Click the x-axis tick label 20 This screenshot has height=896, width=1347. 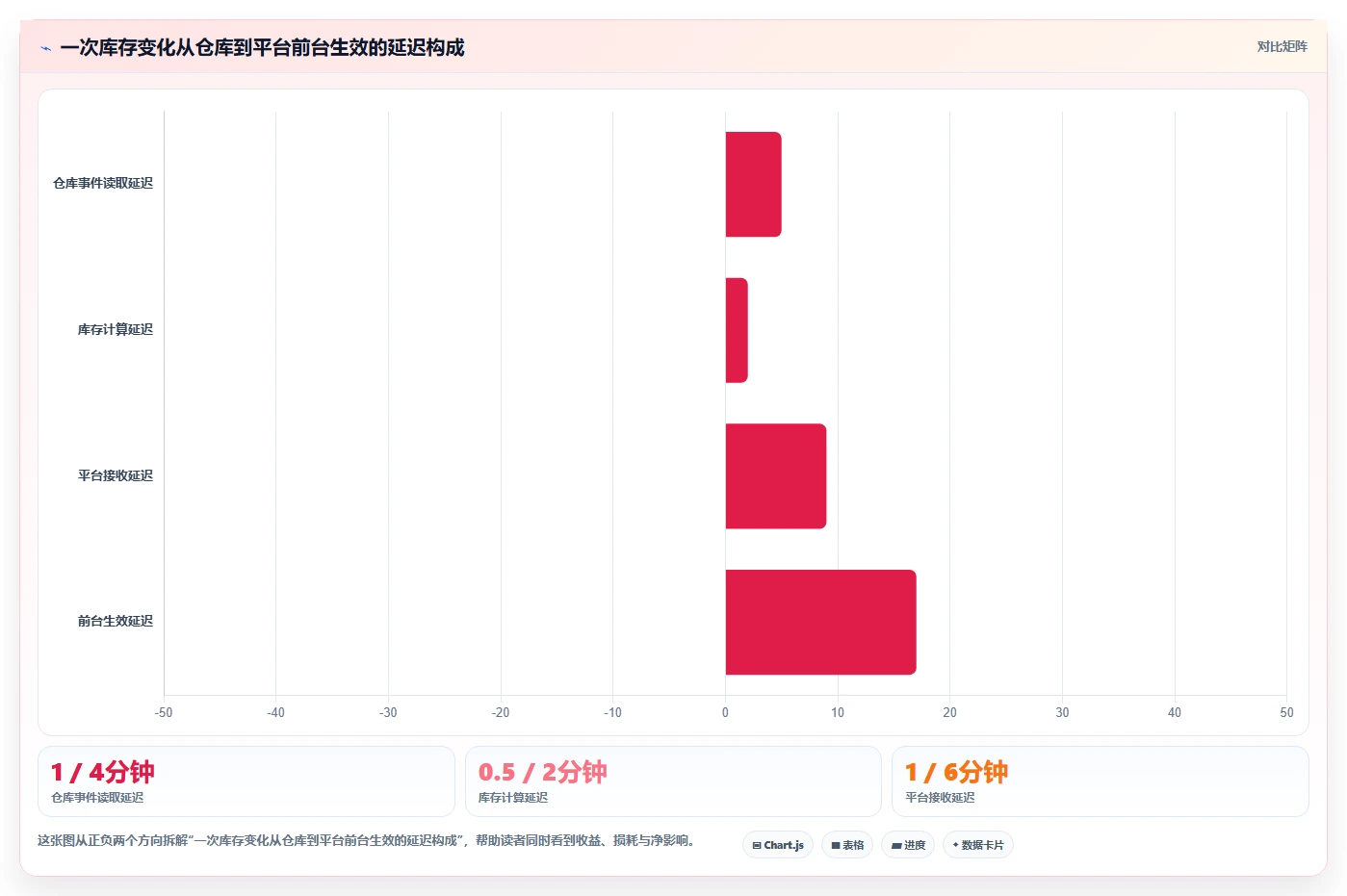point(949,712)
